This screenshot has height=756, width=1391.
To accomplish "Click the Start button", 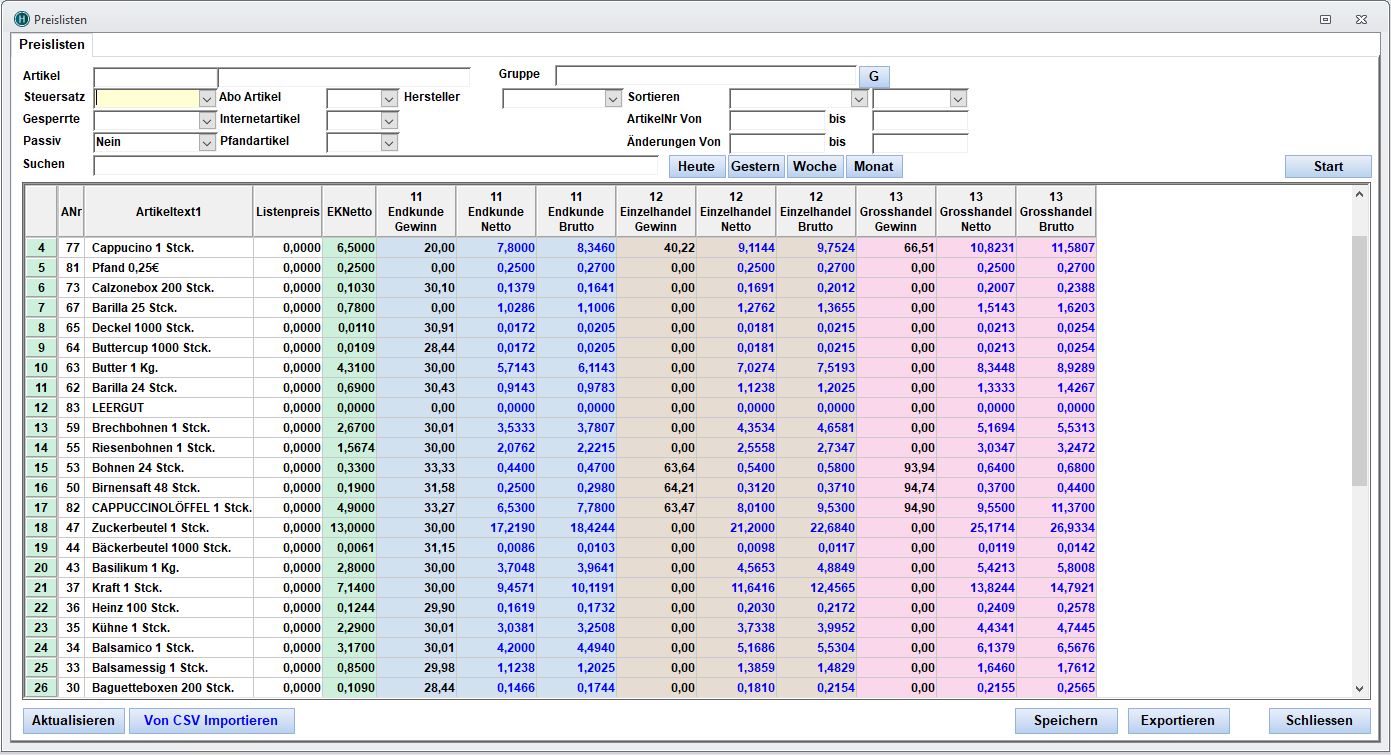I will pos(1328,166).
